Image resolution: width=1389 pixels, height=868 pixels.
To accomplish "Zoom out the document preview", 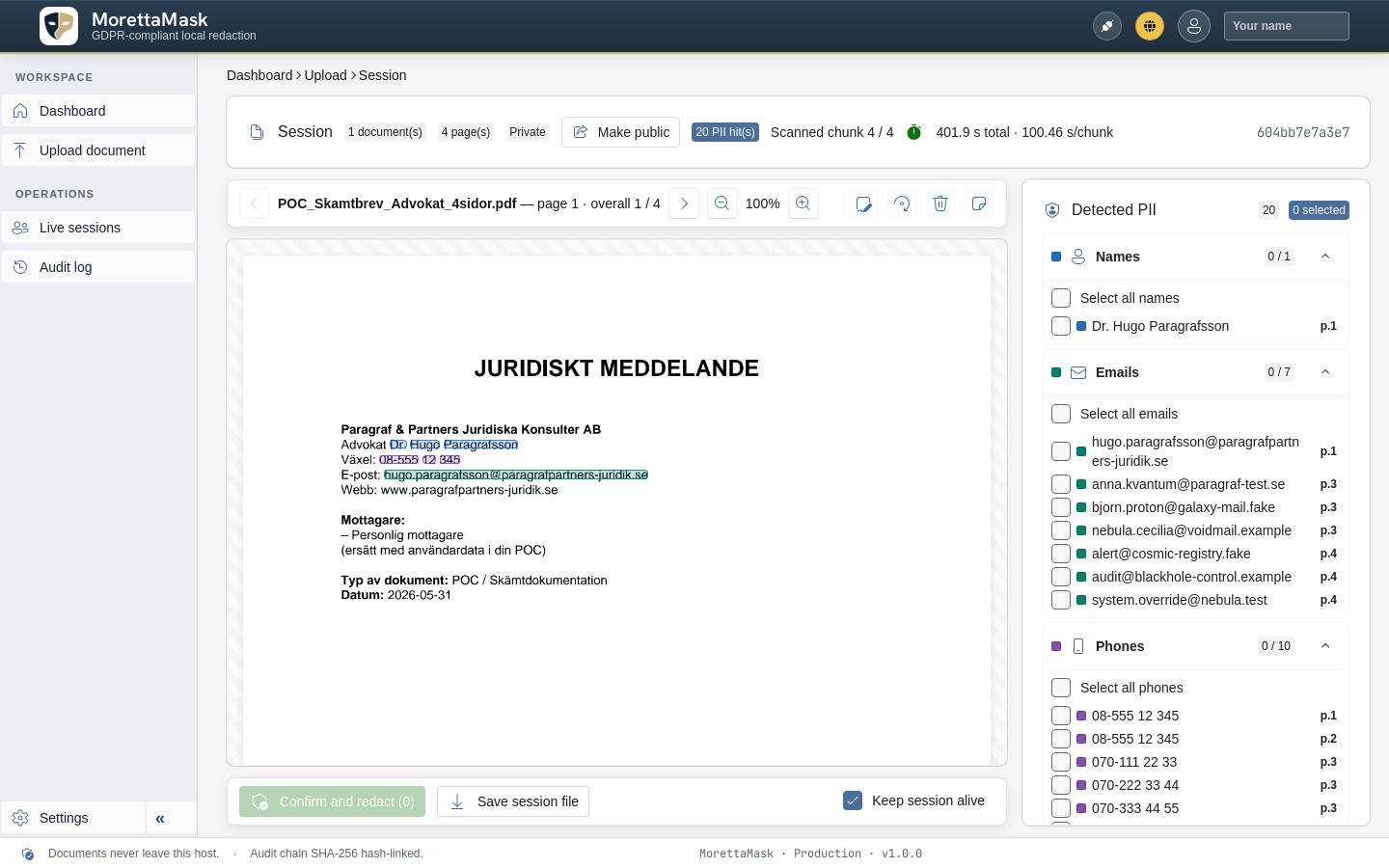I will click(722, 203).
